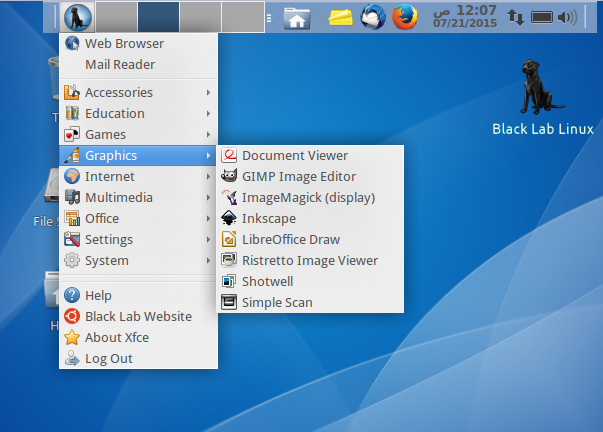
Task: Switch to the first workspace
Action: pyautogui.click(x=117, y=17)
